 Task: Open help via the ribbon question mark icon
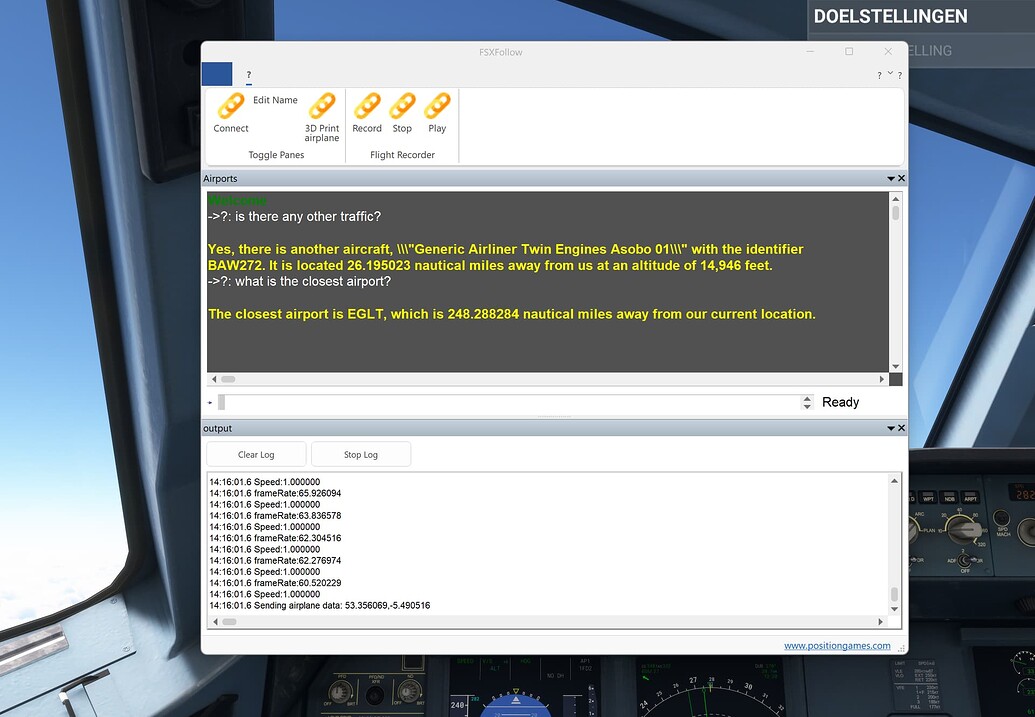point(899,74)
